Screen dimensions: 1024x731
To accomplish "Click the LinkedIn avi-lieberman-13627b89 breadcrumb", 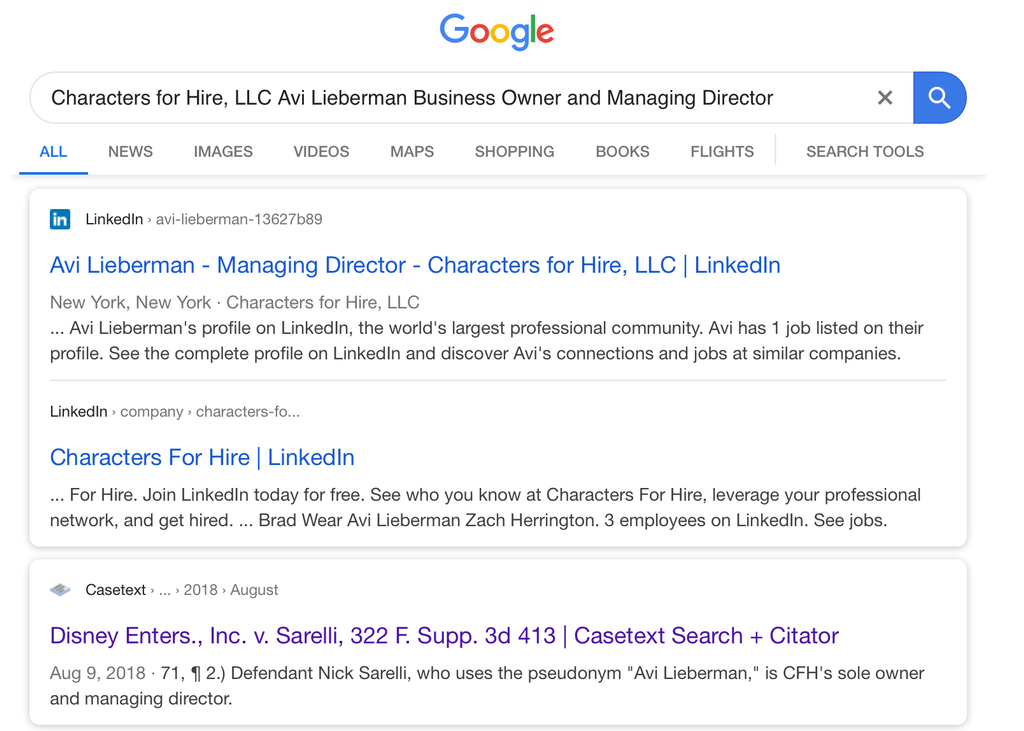I will [x=204, y=219].
